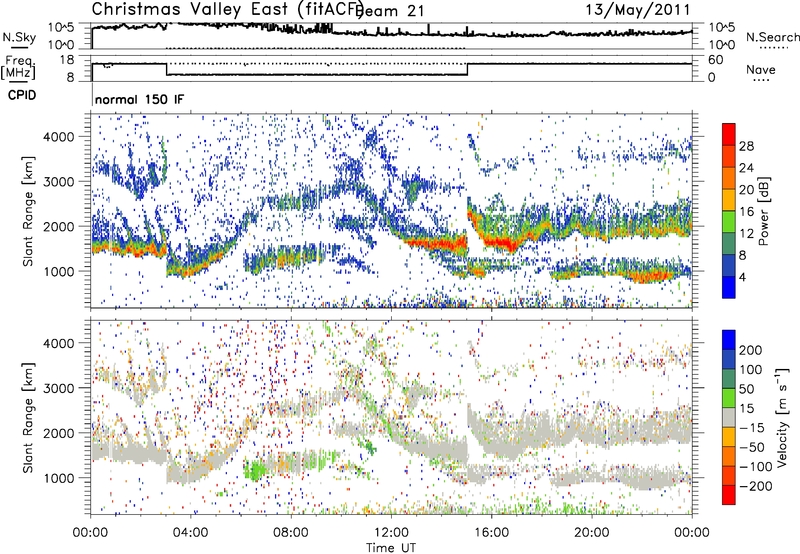The height and width of the screenshot is (554, 800).
Task: Pick the gray -15 to 15 velocity segment
Action: coord(729,418)
